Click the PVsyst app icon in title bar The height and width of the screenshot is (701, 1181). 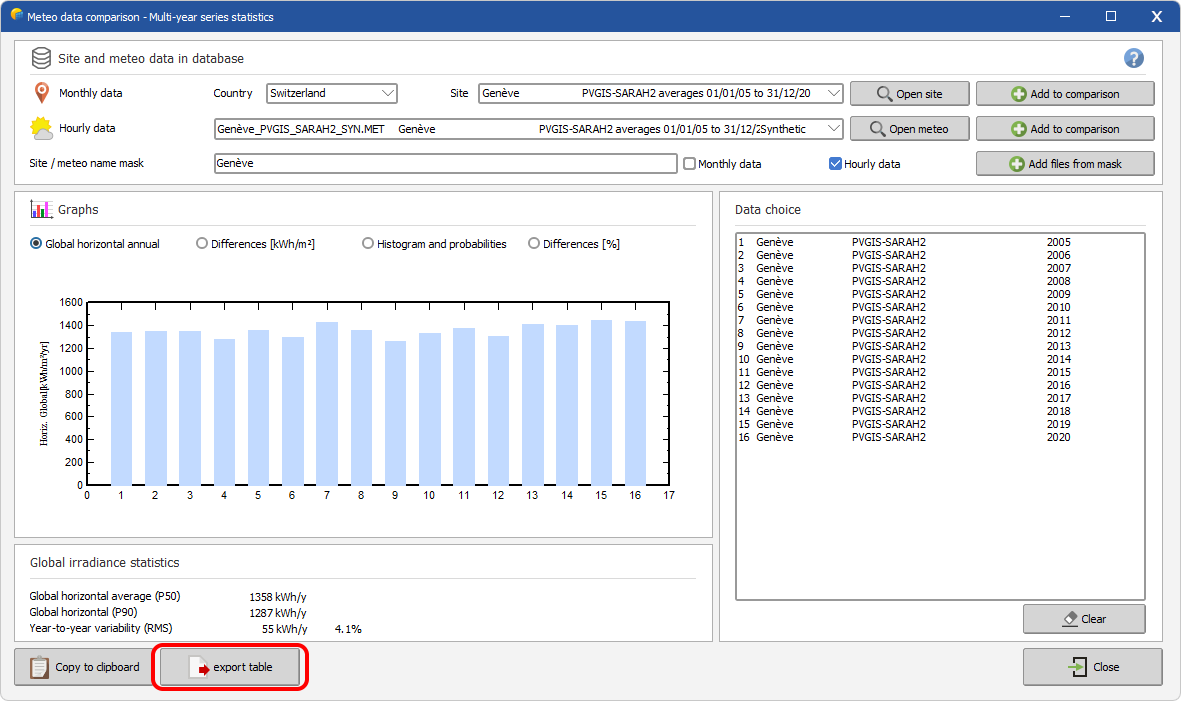tap(16, 16)
